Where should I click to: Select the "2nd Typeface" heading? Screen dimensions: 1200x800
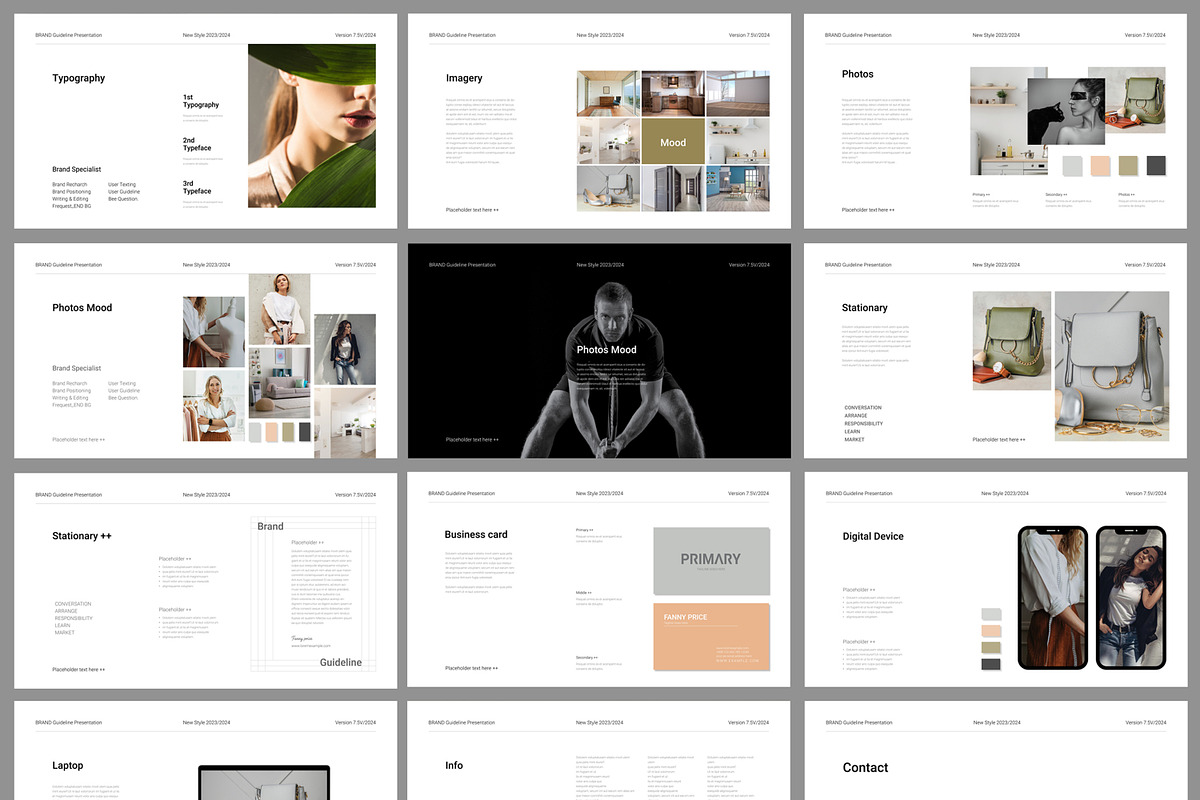coord(196,144)
